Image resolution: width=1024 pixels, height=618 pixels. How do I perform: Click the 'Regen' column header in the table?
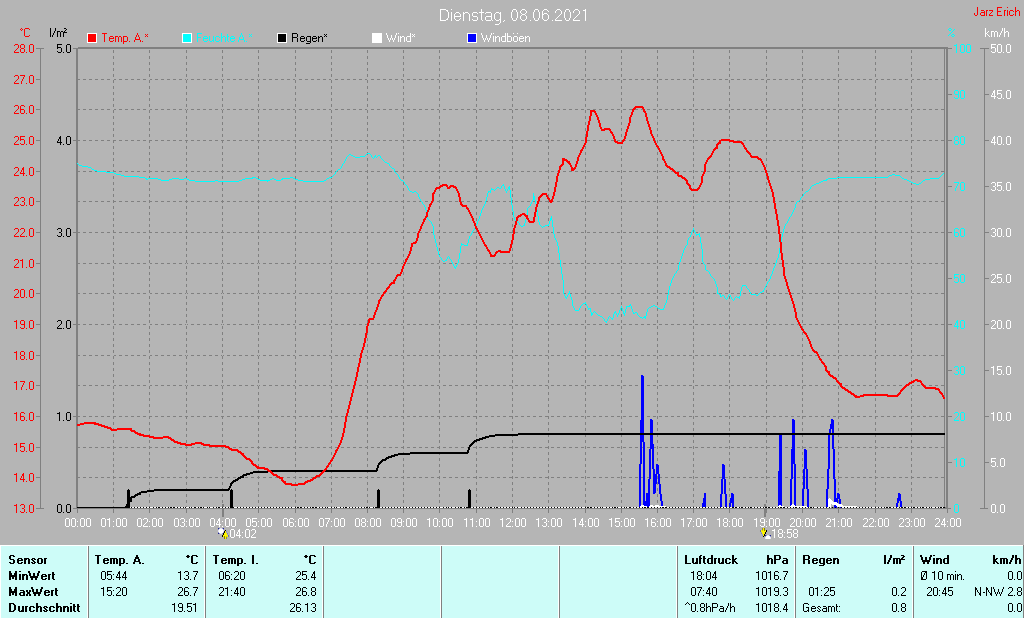coord(821,560)
